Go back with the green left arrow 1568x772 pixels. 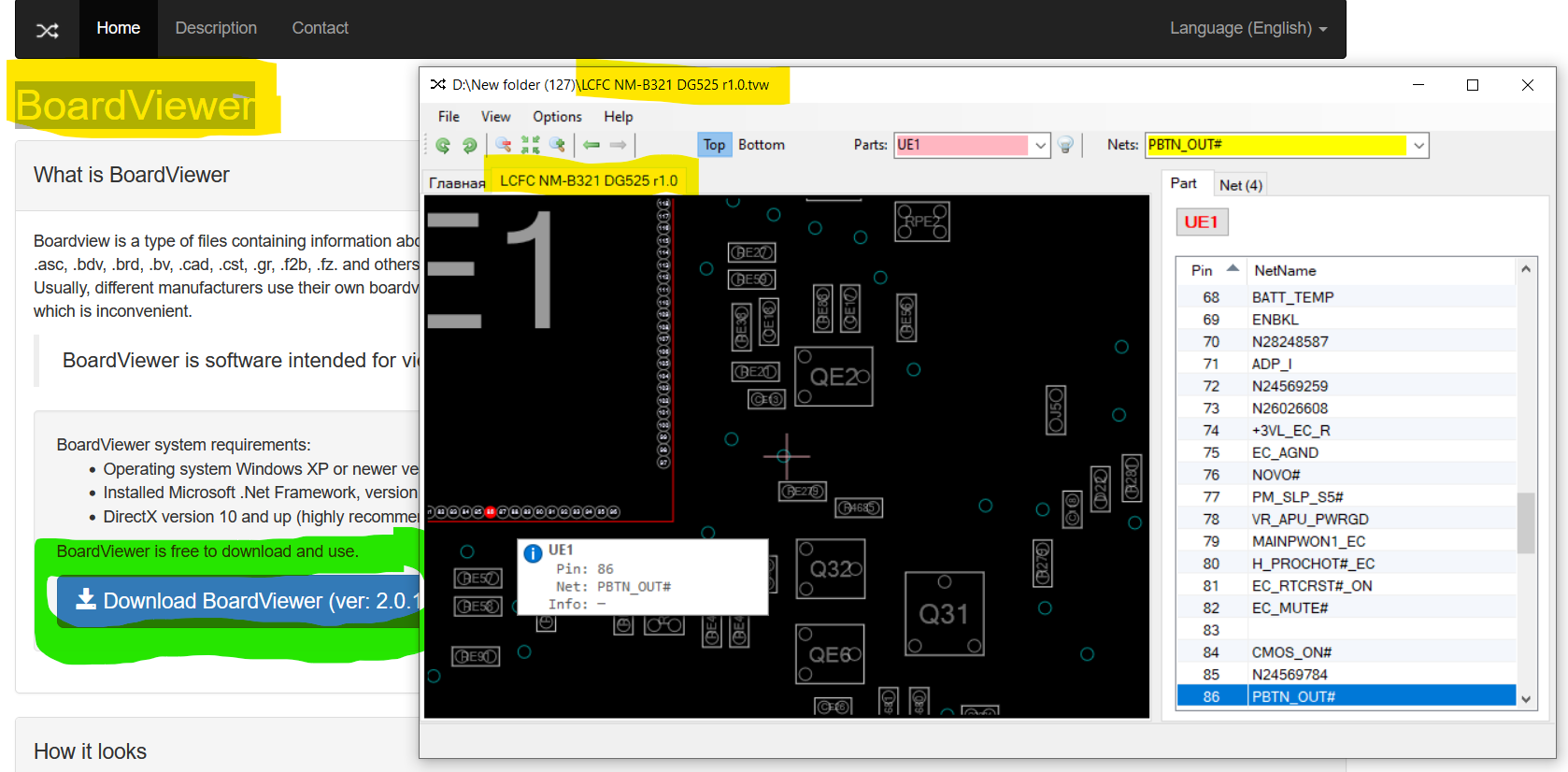[592, 145]
